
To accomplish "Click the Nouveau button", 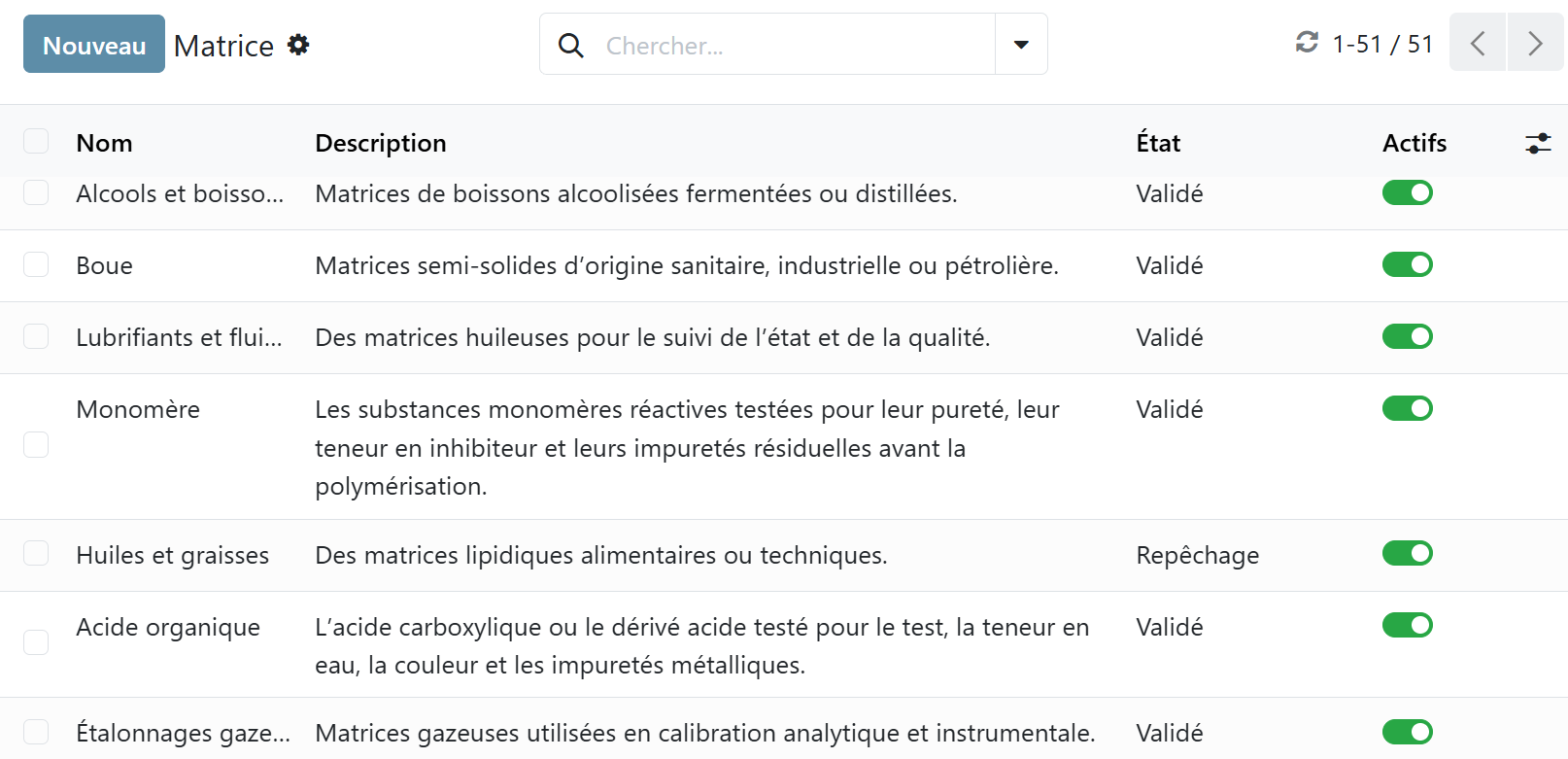I will pos(94,45).
